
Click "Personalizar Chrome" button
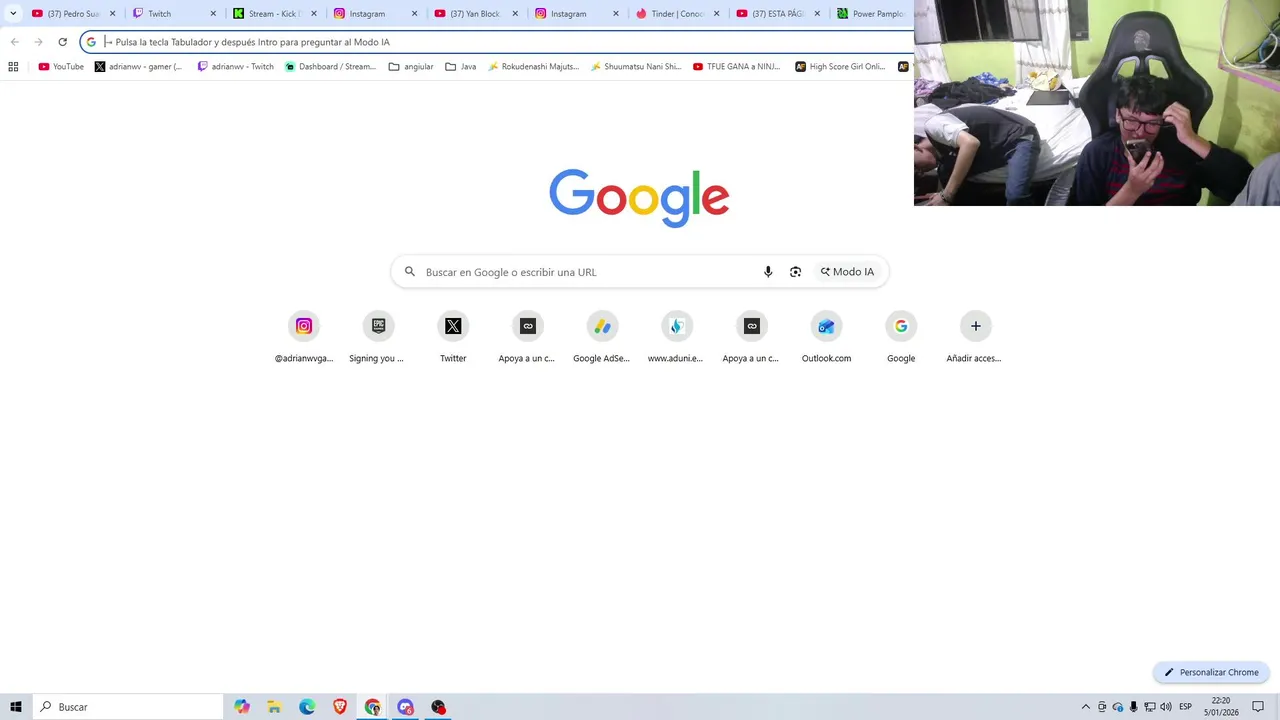click(1211, 672)
